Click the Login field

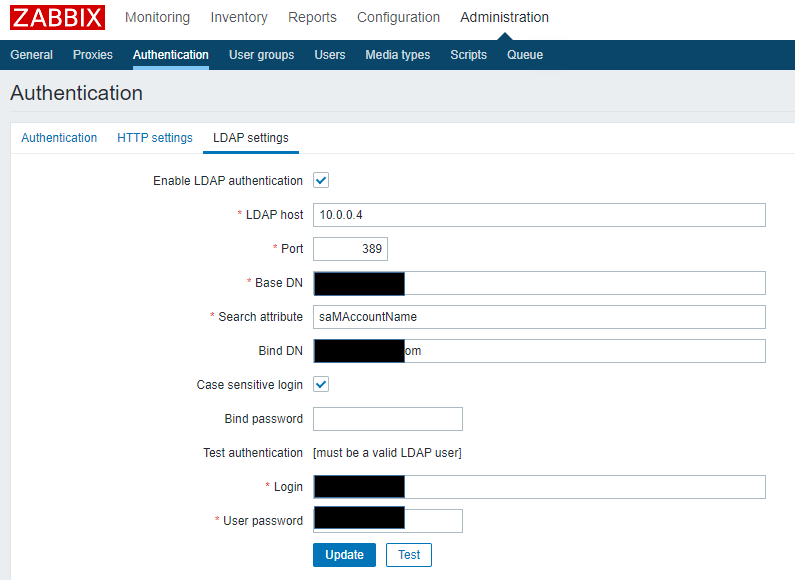click(539, 487)
